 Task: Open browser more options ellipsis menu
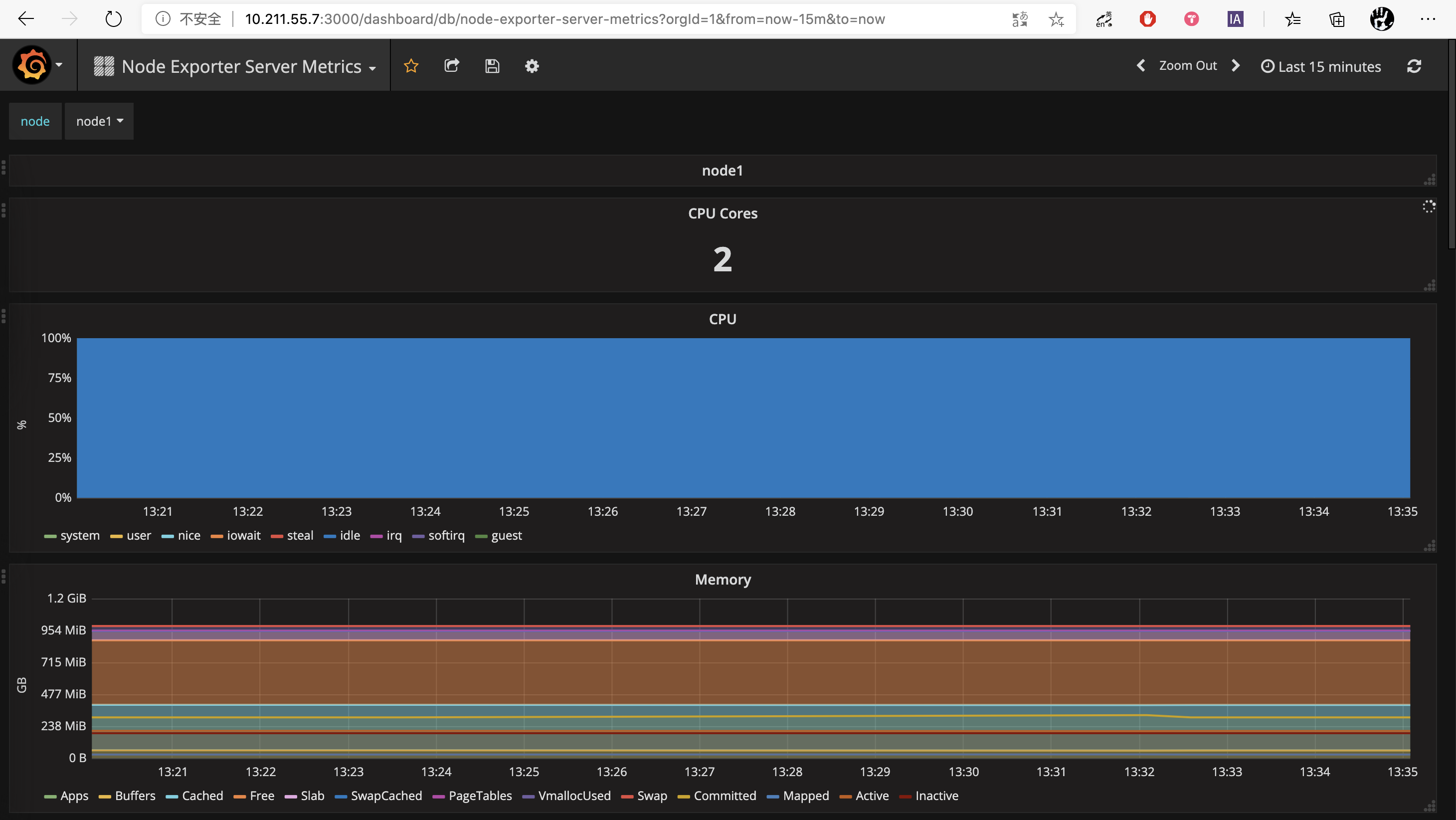click(x=1428, y=19)
